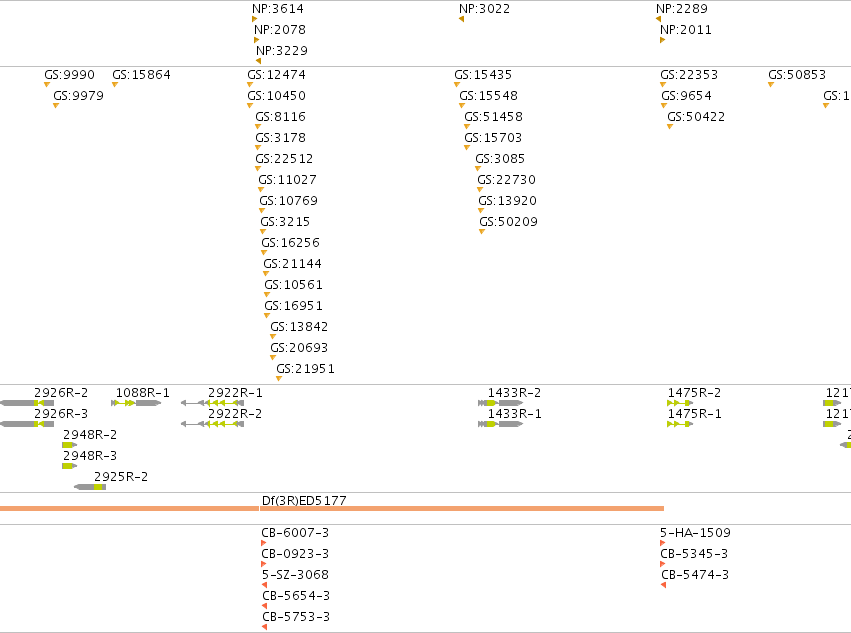Click the 1433R-1 transcript glyph
851x633 pixels.
[x=500, y=424]
